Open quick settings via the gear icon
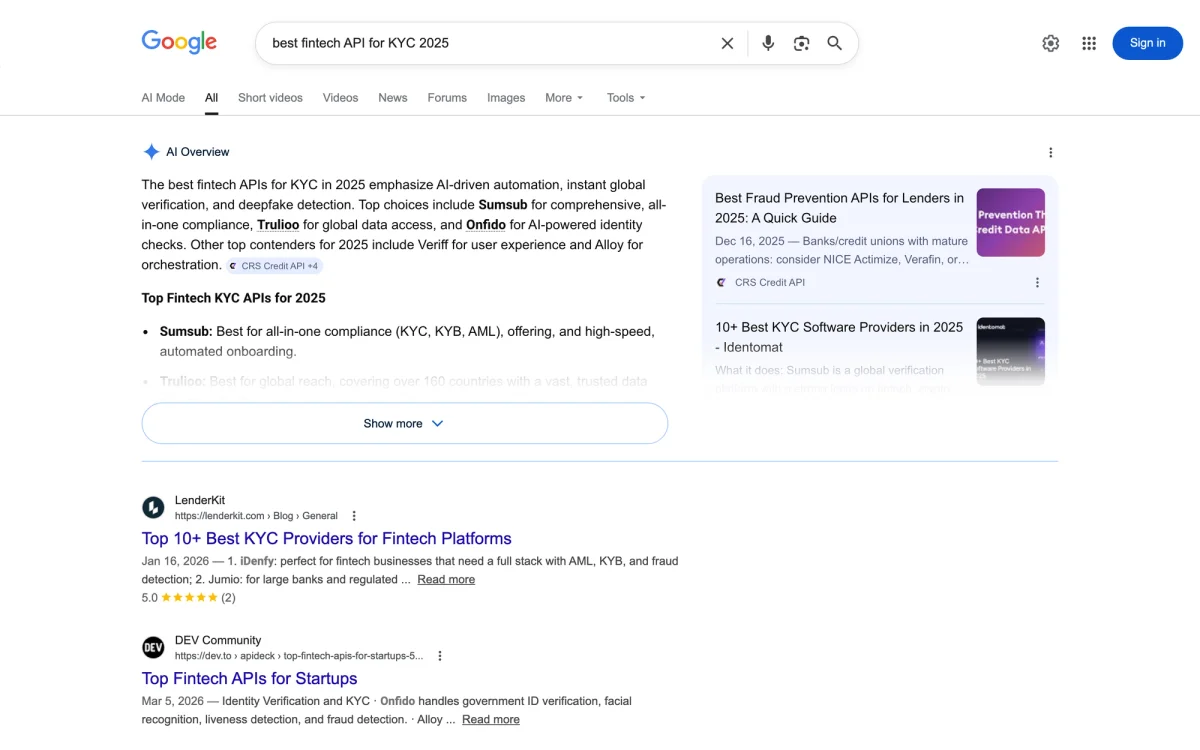The height and width of the screenshot is (750, 1200). pos(1050,43)
